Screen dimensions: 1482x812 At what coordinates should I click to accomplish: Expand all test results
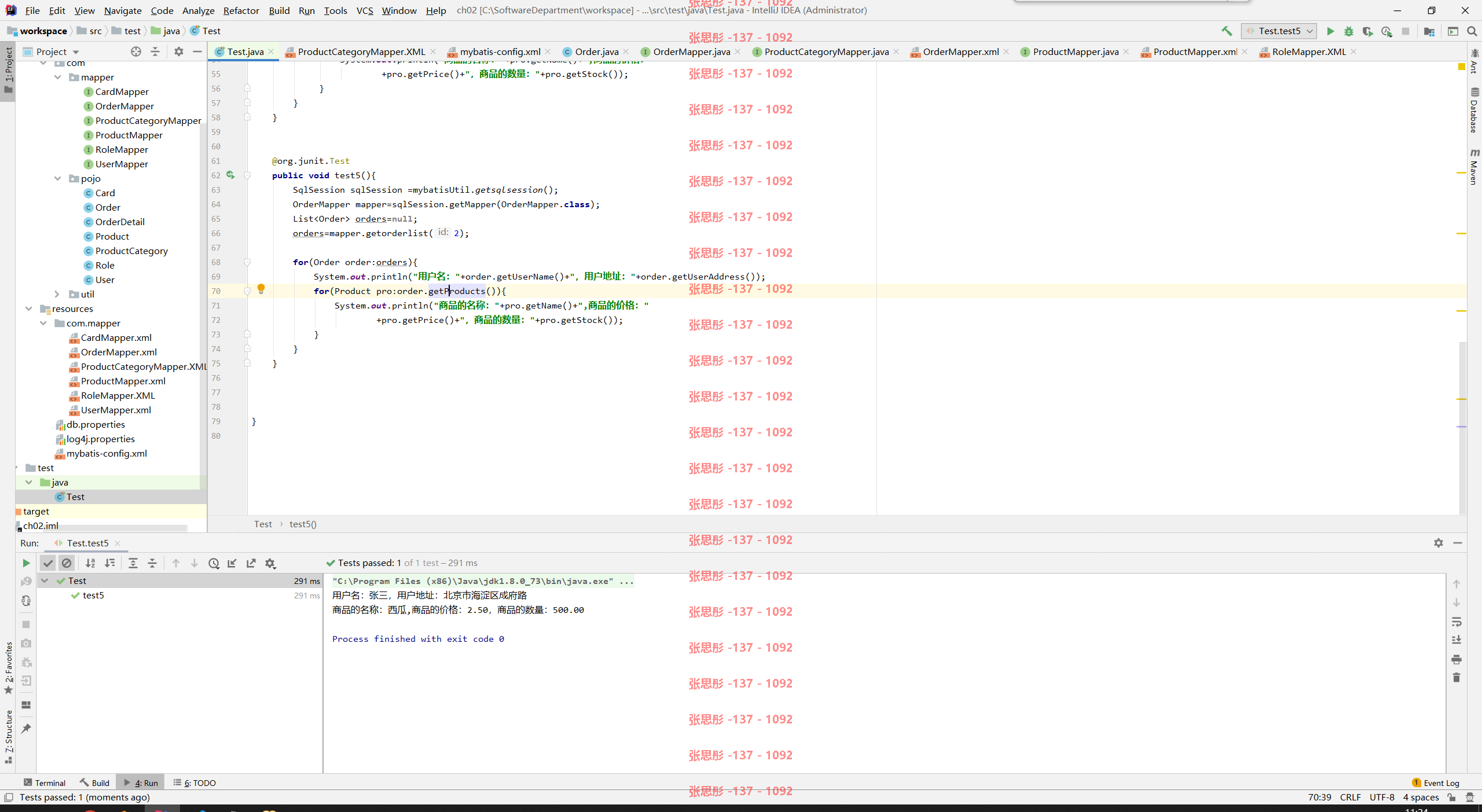[x=133, y=563]
